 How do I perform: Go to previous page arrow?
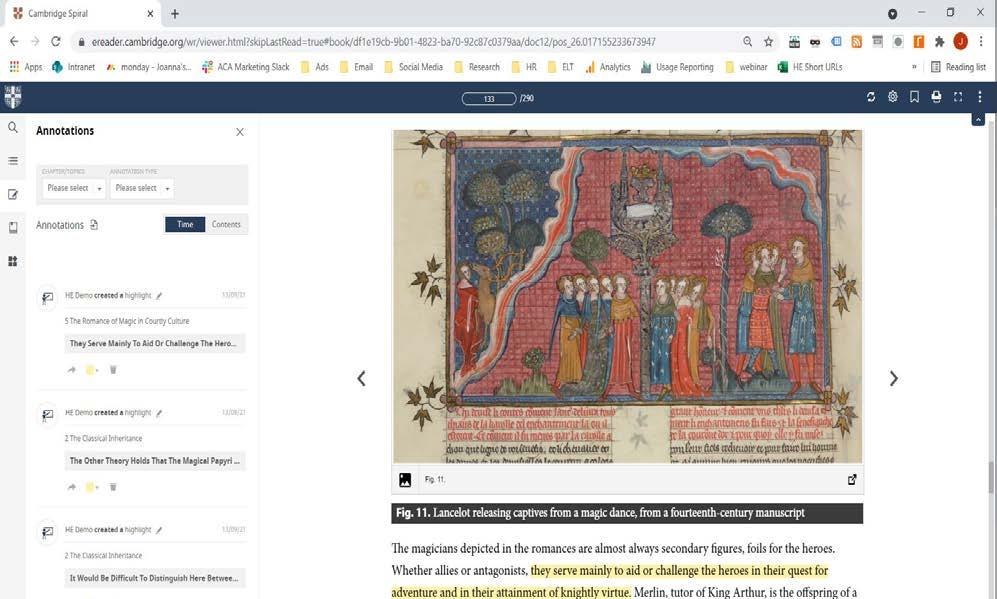click(x=361, y=378)
